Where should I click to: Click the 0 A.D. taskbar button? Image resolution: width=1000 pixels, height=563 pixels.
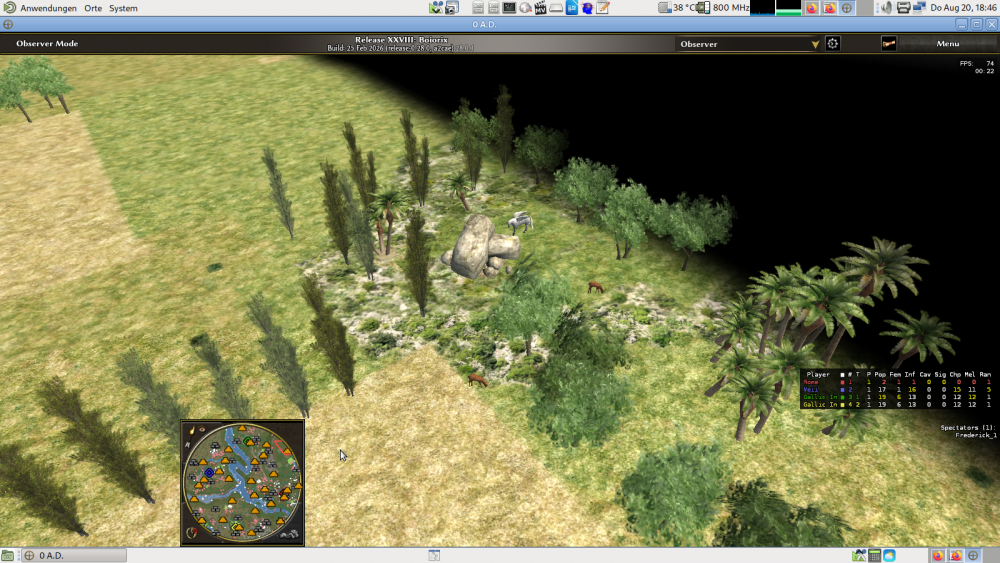[x=74, y=555]
